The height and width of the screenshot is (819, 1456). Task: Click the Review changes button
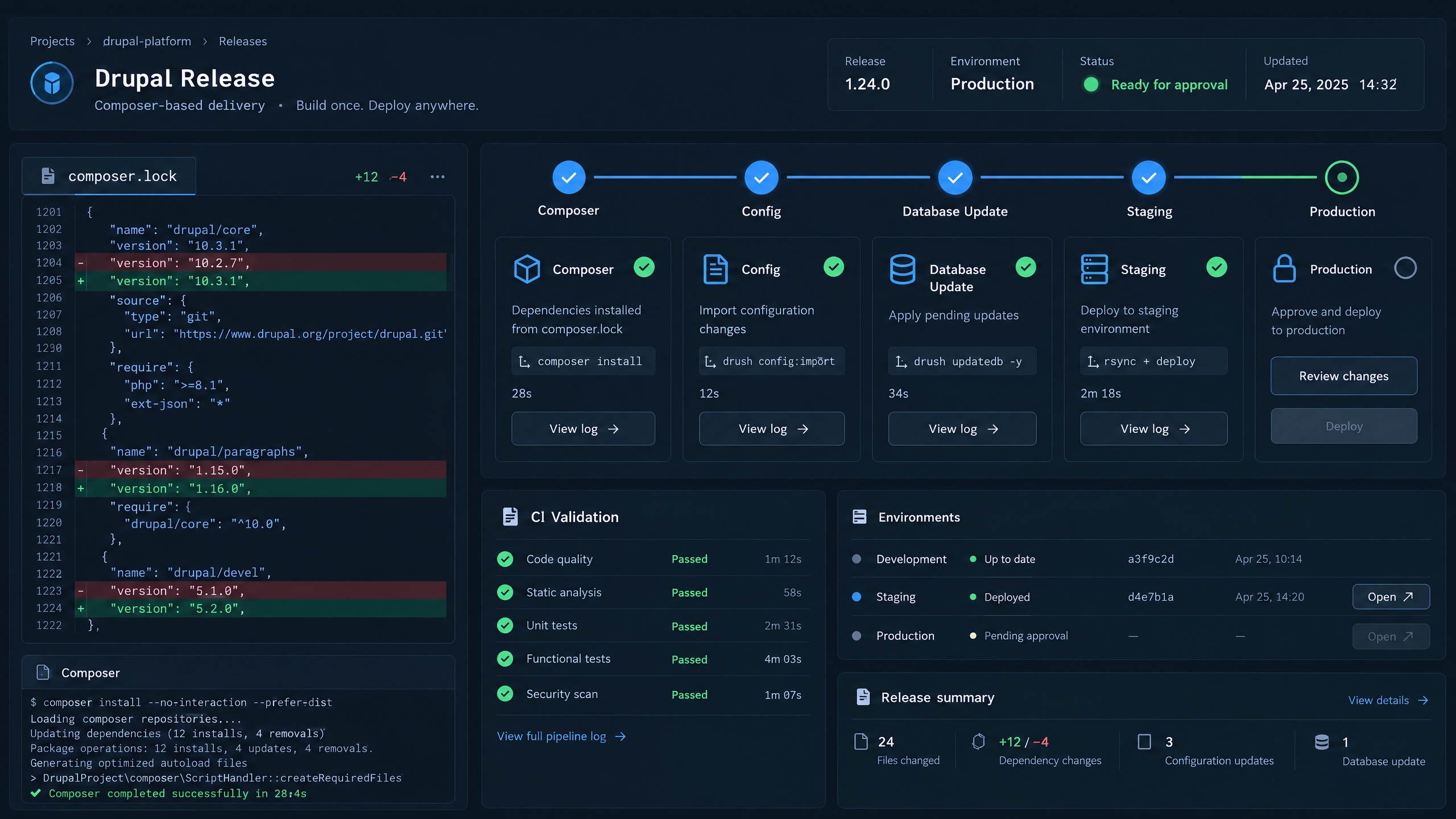pyautogui.click(x=1344, y=376)
